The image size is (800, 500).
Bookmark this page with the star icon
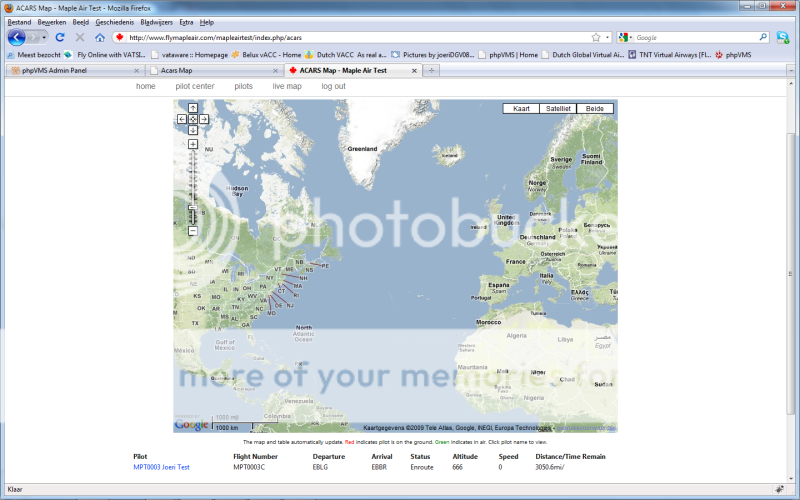pyautogui.click(x=596, y=37)
